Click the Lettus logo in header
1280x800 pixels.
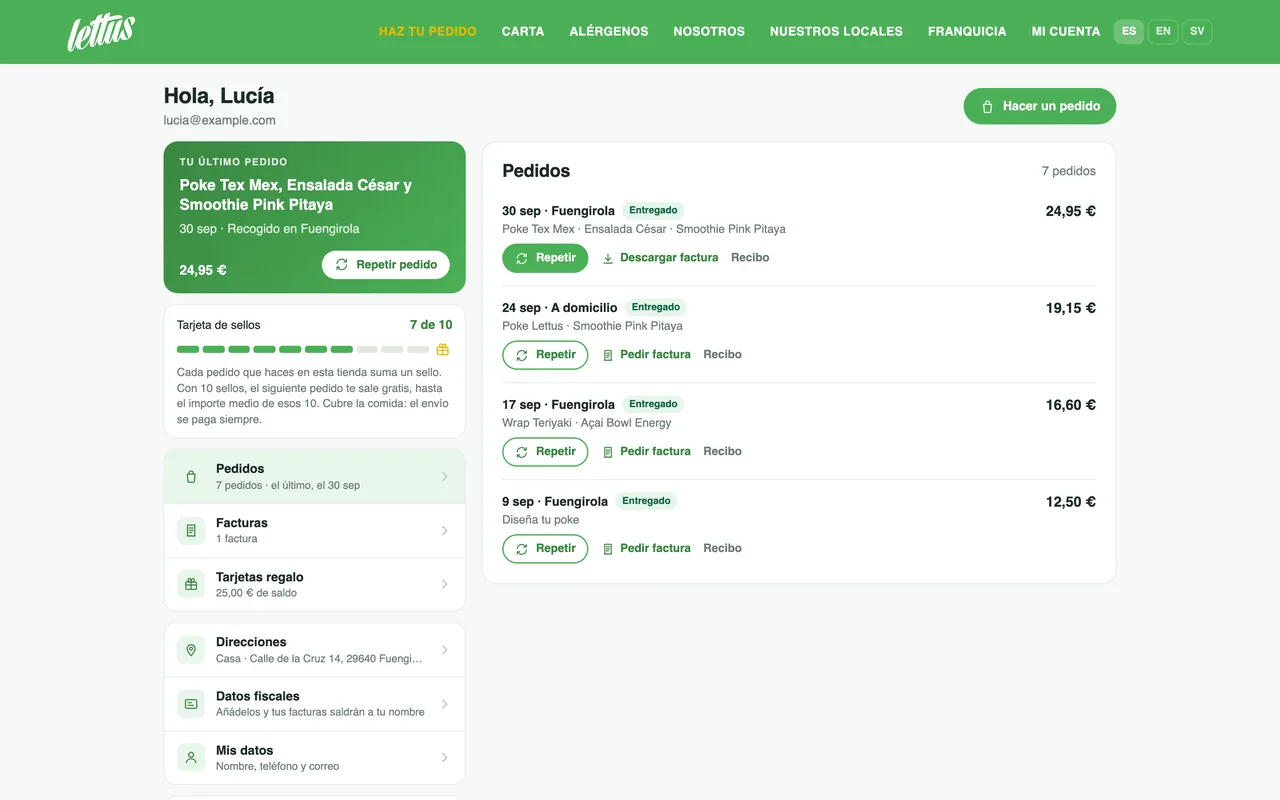[x=101, y=32]
